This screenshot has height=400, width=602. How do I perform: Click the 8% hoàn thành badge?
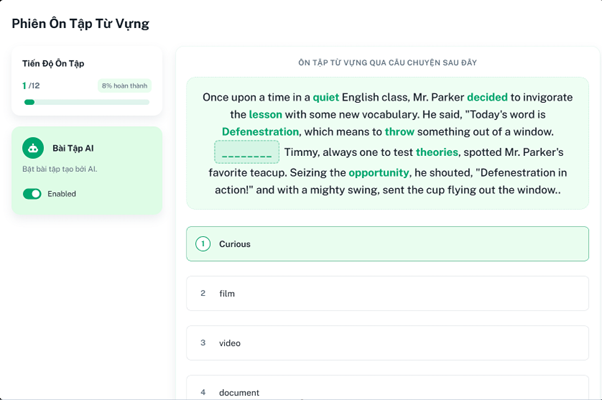[125, 86]
